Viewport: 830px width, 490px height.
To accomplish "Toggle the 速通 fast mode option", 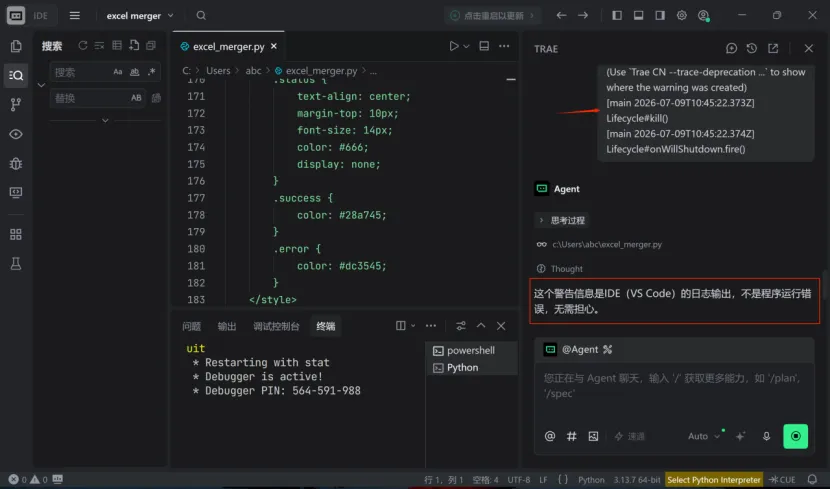I will tap(629, 436).
